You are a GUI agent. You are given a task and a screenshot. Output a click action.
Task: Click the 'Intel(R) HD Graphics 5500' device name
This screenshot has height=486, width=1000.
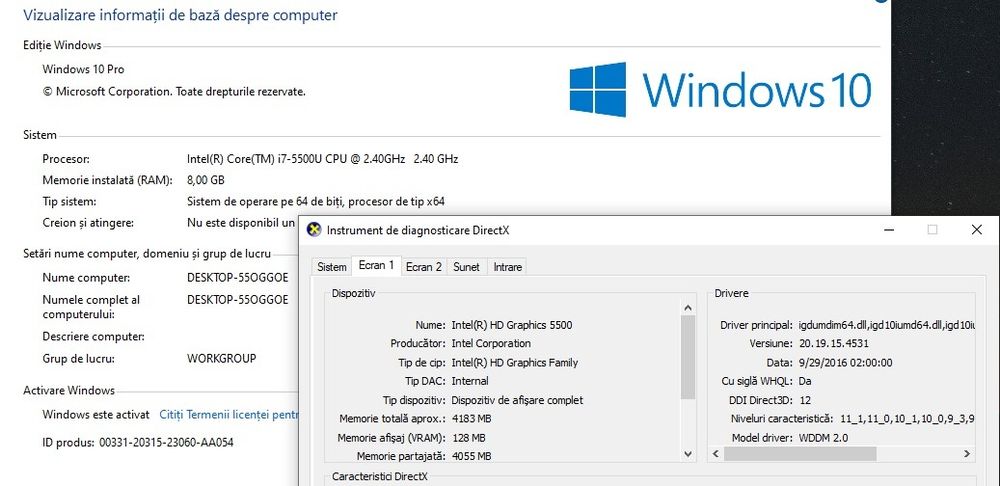click(x=511, y=325)
